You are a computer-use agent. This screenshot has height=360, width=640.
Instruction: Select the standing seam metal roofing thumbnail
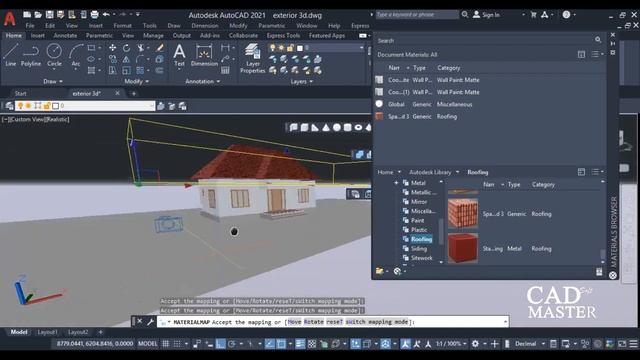(462, 248)
